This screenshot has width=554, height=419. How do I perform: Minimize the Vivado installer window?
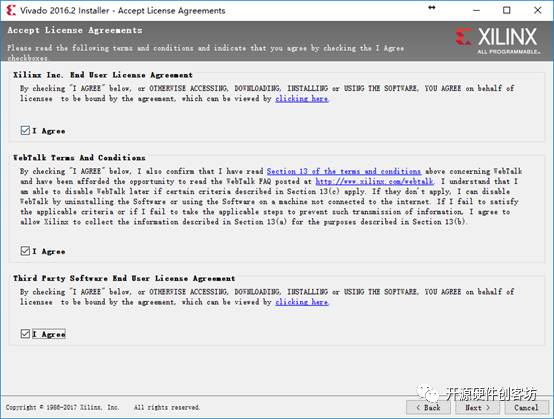(476, 10)
